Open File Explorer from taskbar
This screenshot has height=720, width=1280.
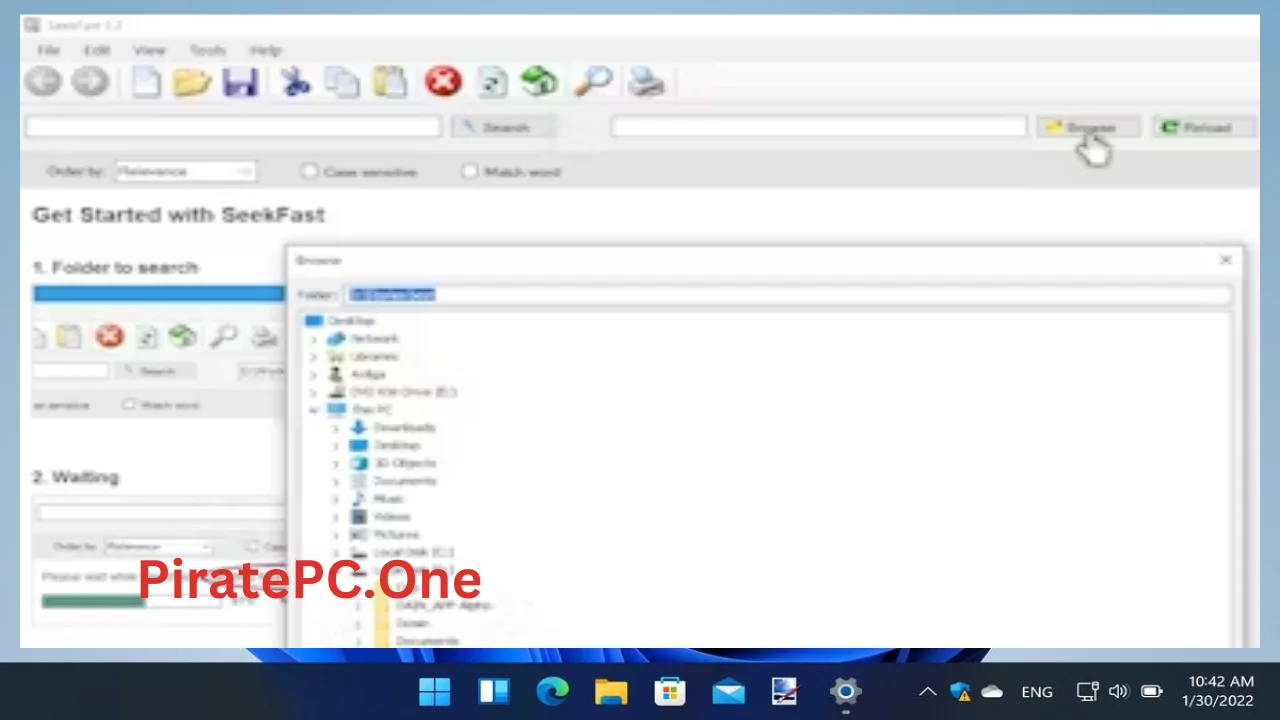[611, 691]
